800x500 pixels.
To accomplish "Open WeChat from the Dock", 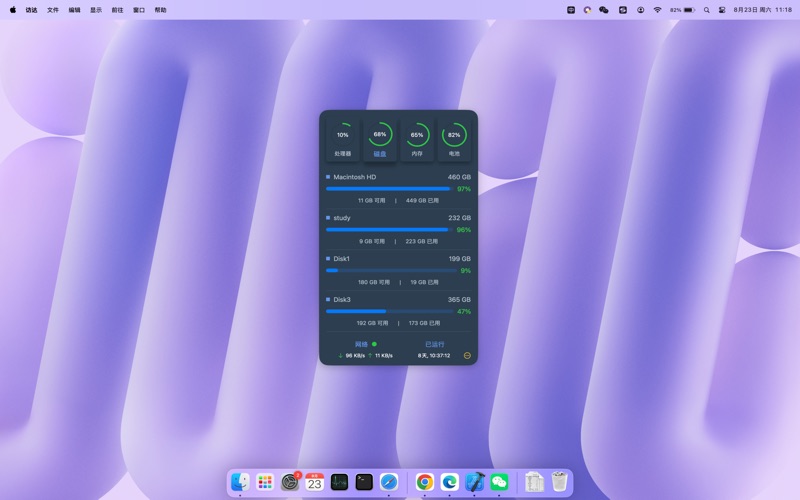I will pyautogui.click(x=499, y=482).
